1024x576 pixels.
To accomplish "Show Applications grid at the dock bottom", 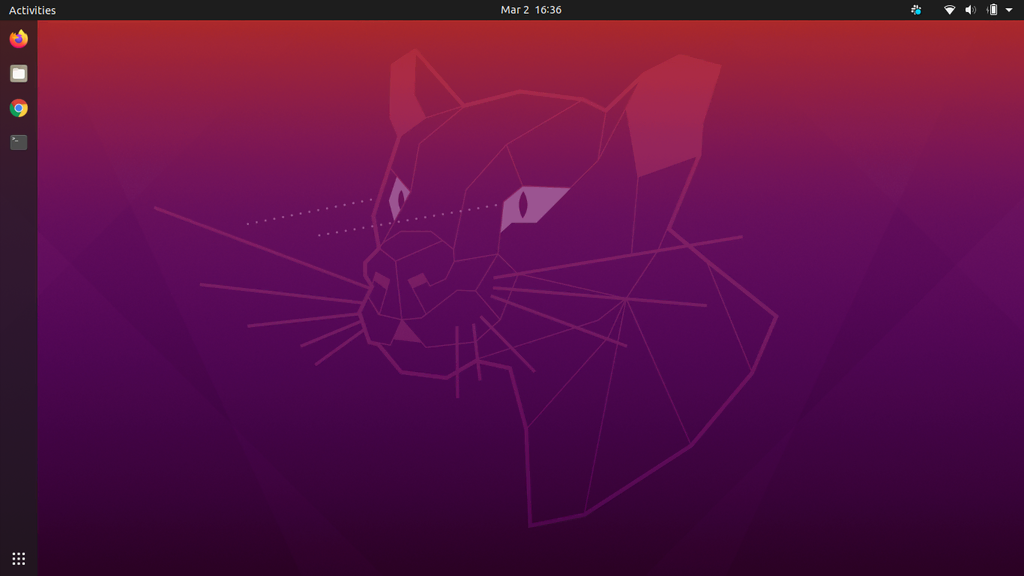I will pos(18,558).
